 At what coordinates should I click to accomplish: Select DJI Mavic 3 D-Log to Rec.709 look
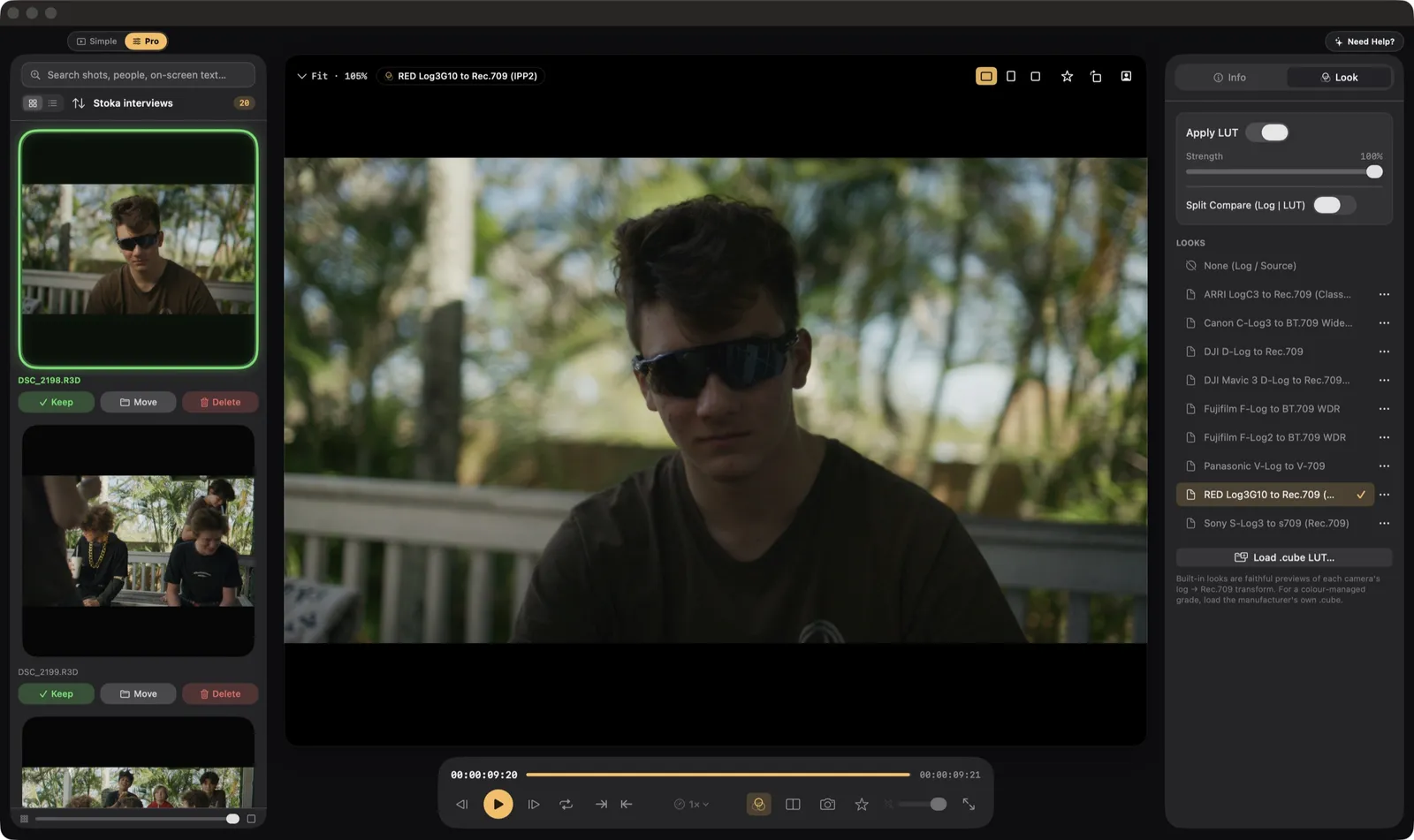point(1274,381)
